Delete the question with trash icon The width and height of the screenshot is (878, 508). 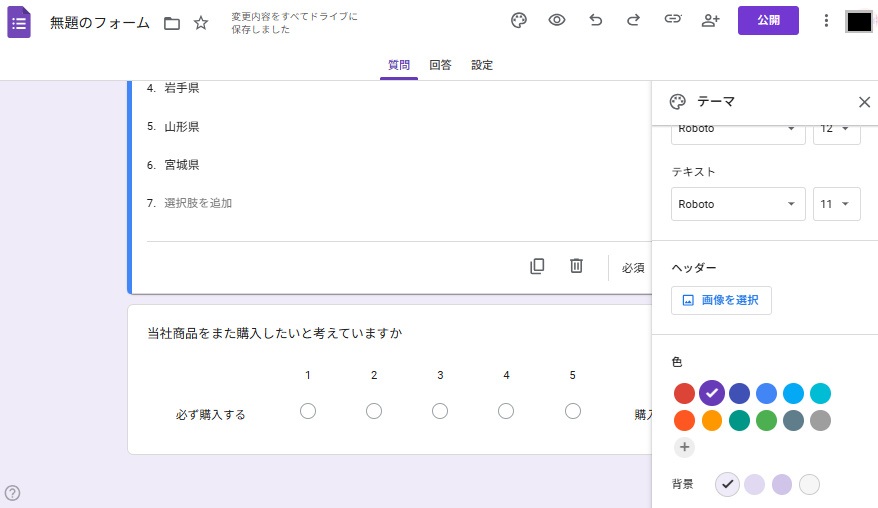click(576, 266)
